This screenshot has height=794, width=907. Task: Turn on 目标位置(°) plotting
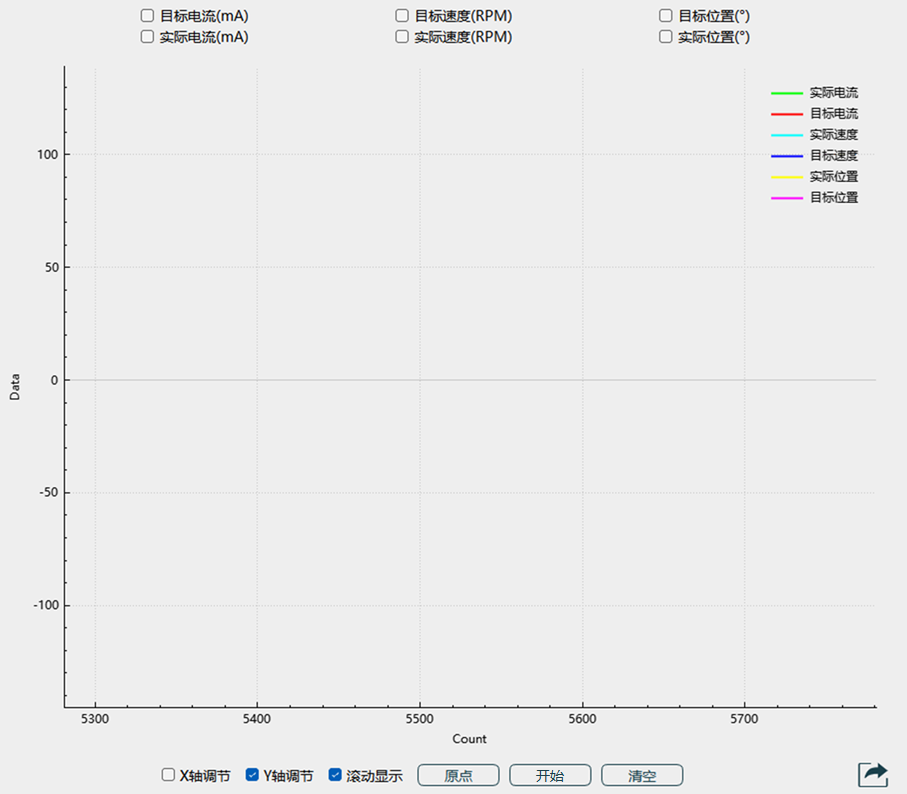coord(666,16)
